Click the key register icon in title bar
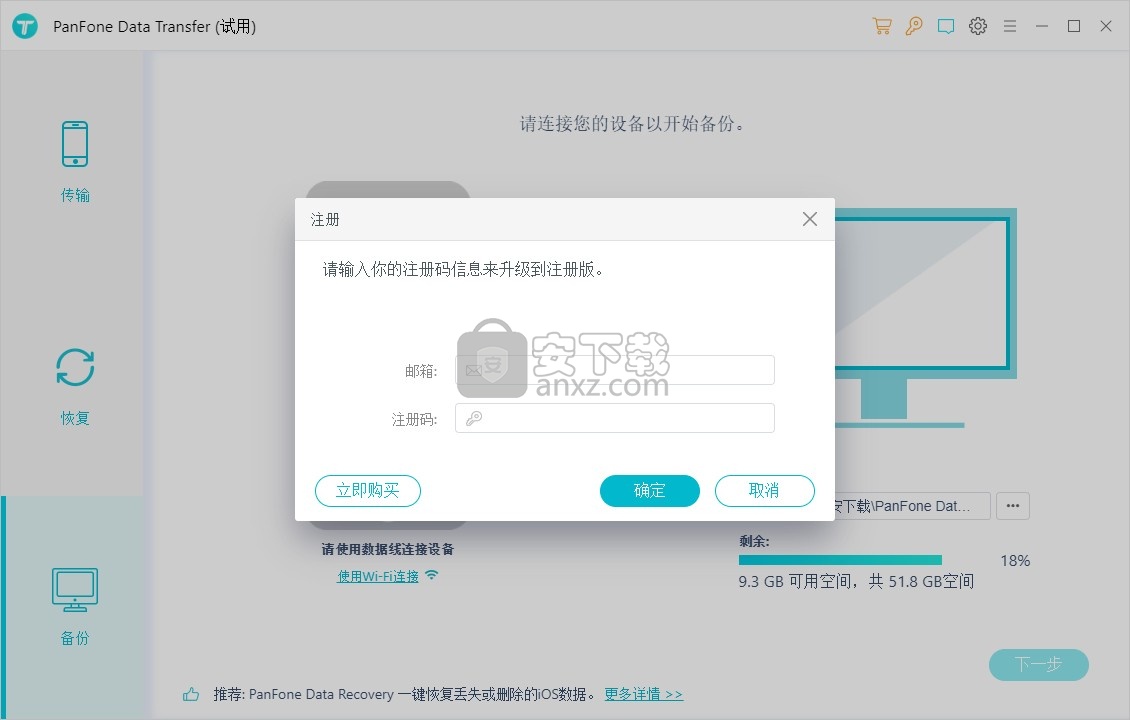This screenshot has width=1130, height=720. pyautogui.click(x=914, y=26)
